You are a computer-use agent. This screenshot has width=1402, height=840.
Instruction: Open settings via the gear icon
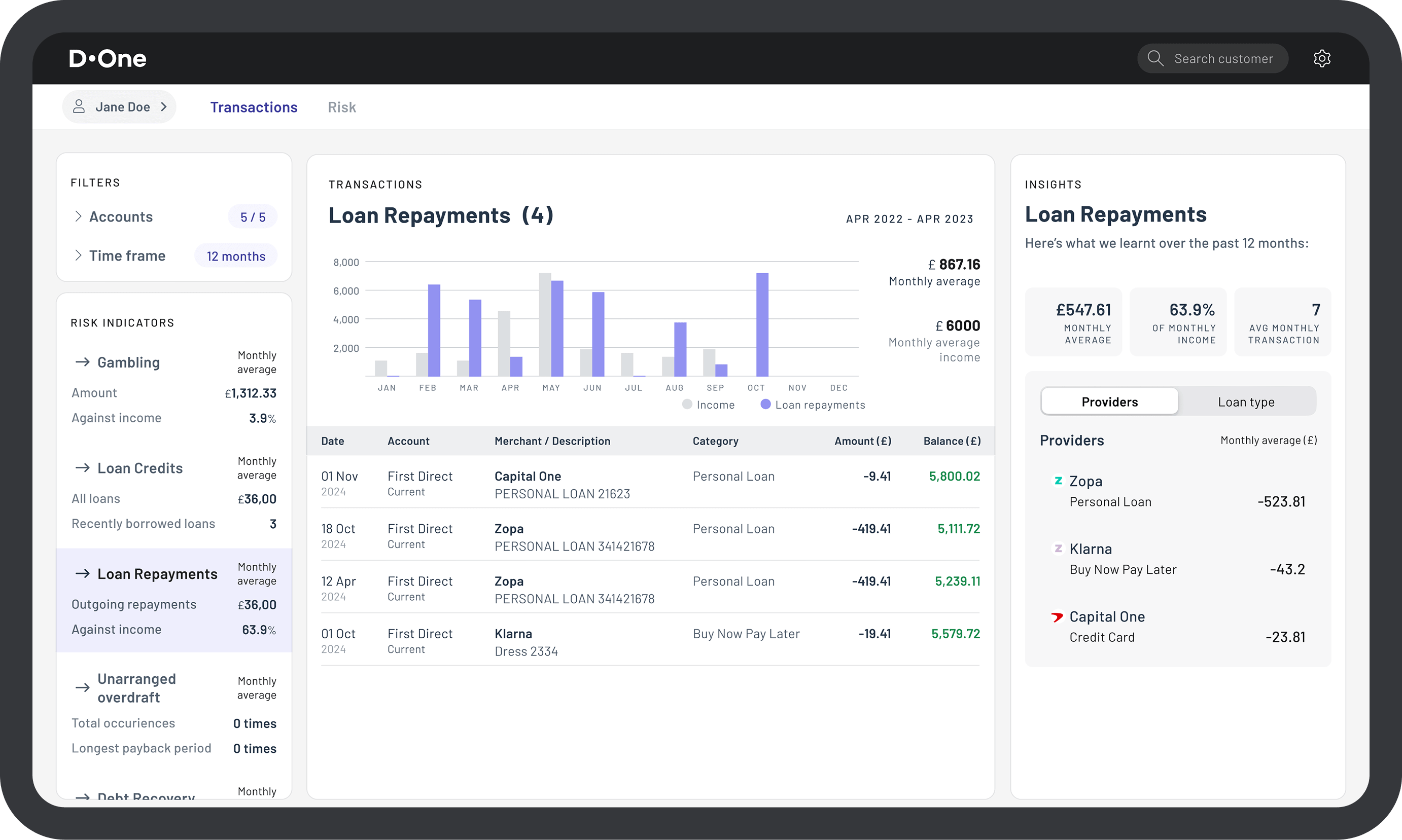(1321, 58)
